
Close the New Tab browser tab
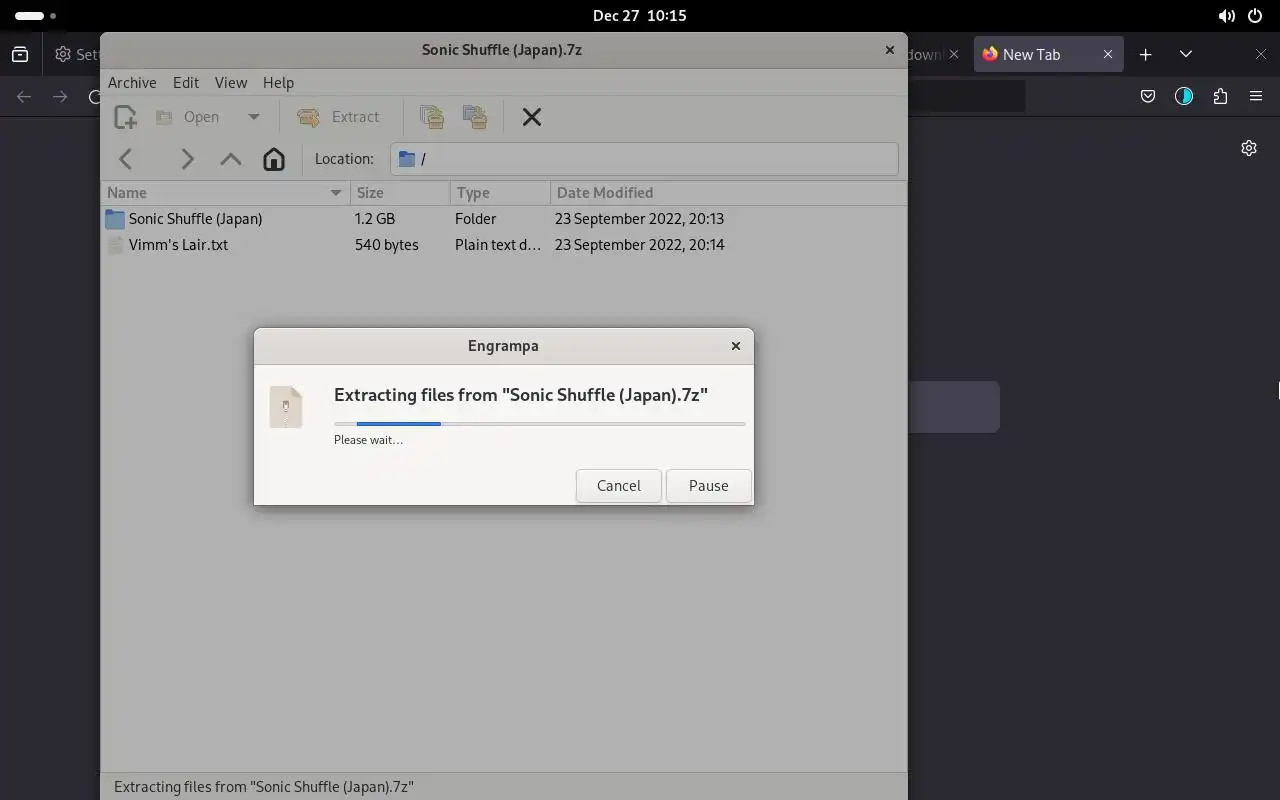coord(1107,54)
